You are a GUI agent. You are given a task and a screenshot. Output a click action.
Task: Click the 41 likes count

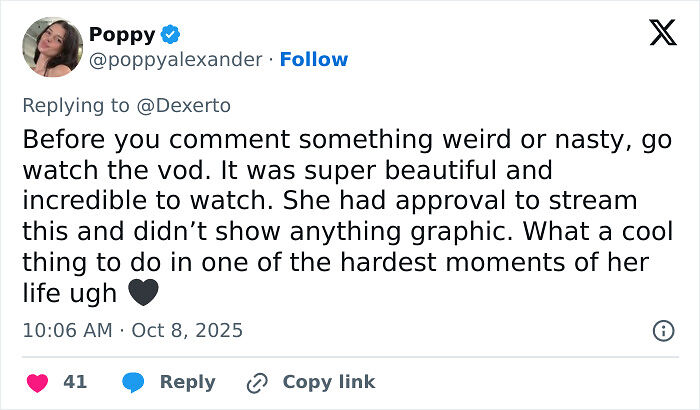[74, 382]
